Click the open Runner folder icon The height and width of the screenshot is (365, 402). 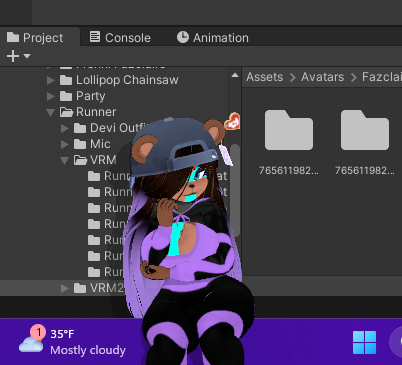(x=66, y=112)
